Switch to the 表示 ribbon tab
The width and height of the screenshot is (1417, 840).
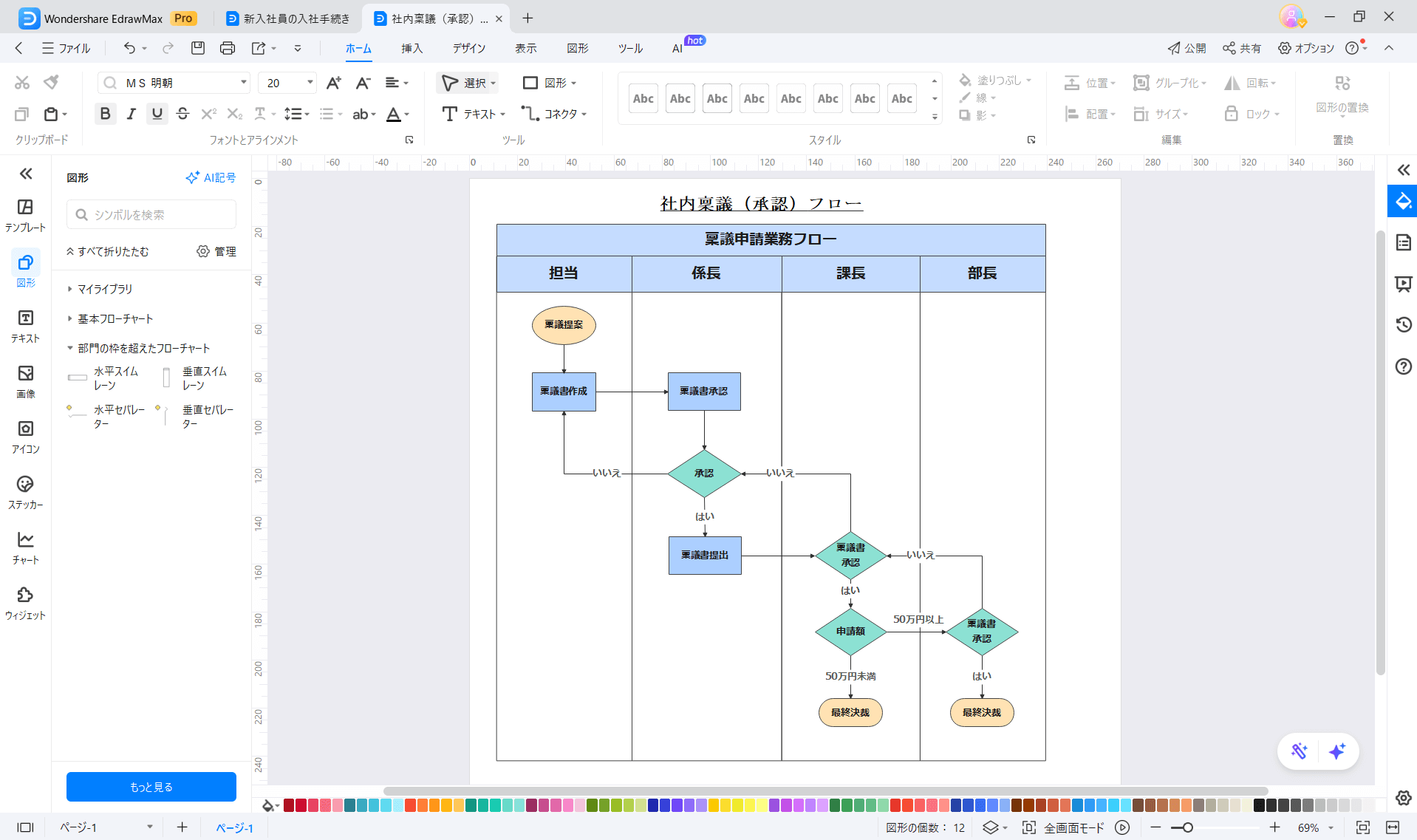(526, 48)
